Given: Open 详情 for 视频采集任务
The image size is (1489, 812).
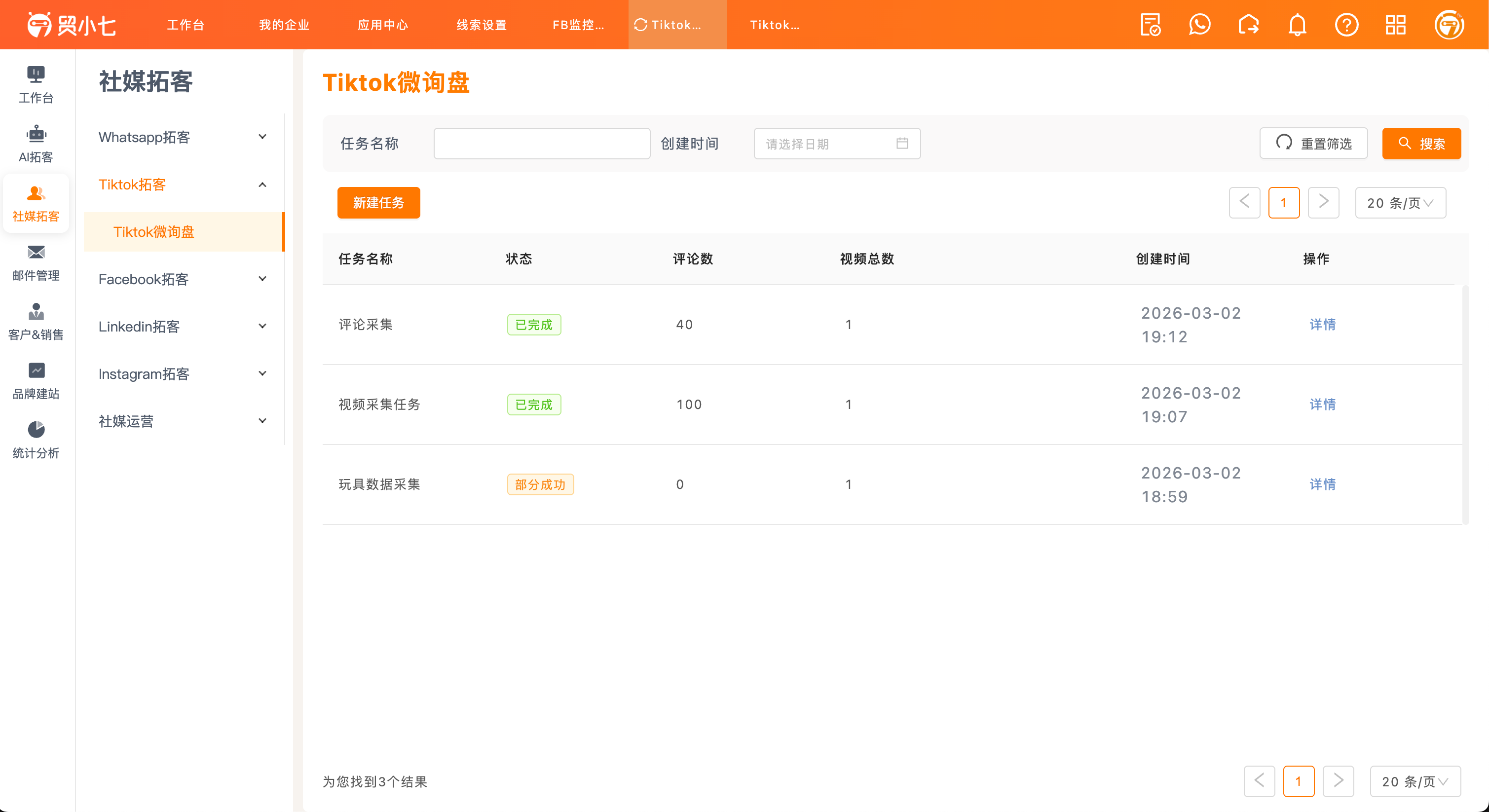Looking at the screenshot, I should 1323,404.
